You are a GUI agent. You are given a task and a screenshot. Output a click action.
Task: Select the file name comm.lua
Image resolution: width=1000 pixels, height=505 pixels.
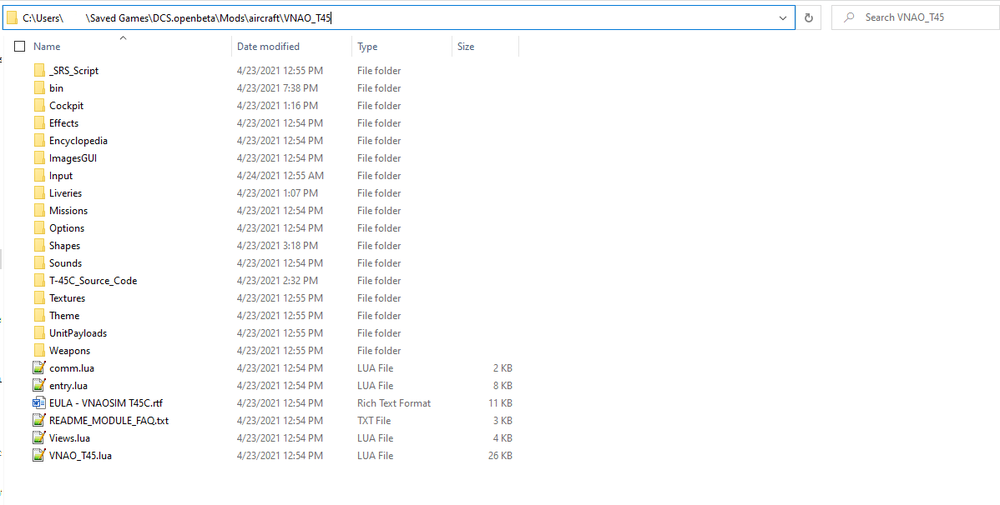pos(72,368)
